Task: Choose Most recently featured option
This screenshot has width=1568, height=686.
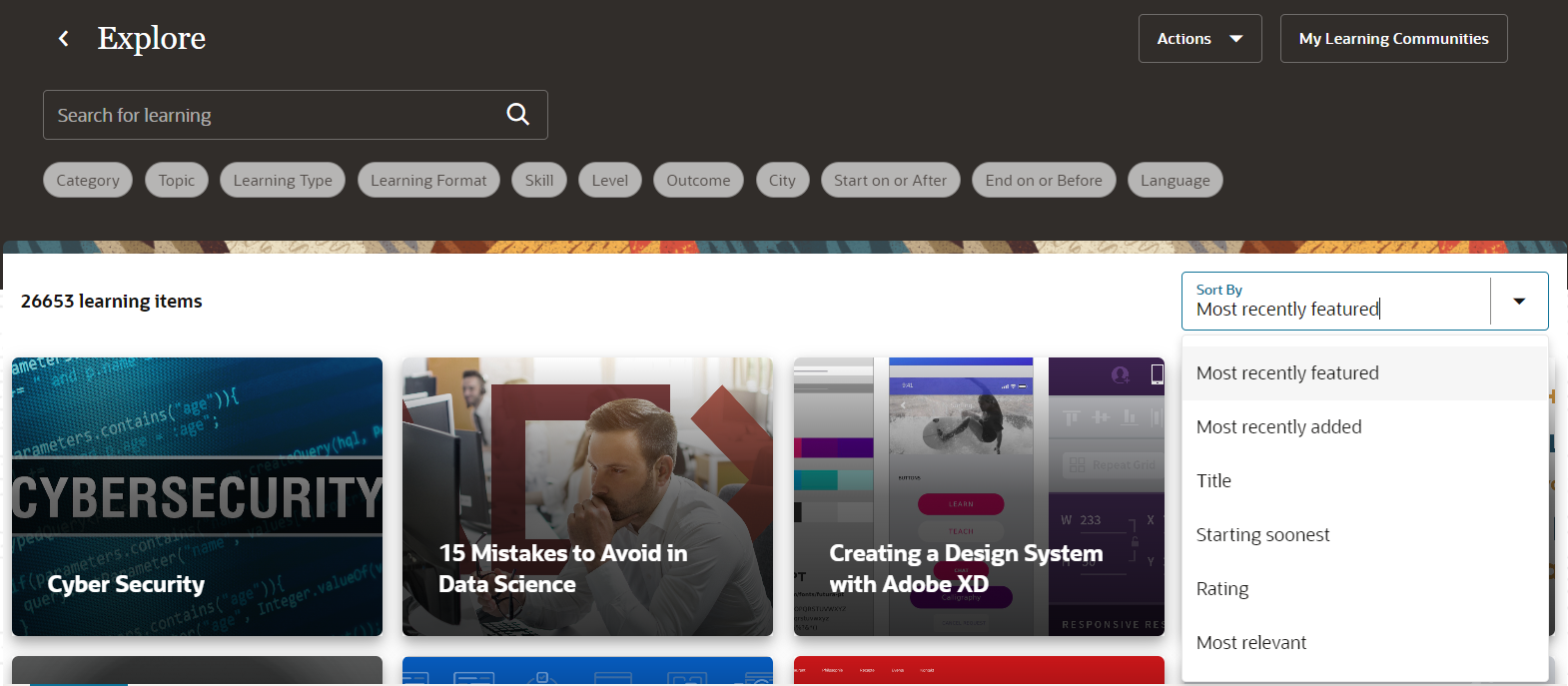Action: (x=1364, y=373)
